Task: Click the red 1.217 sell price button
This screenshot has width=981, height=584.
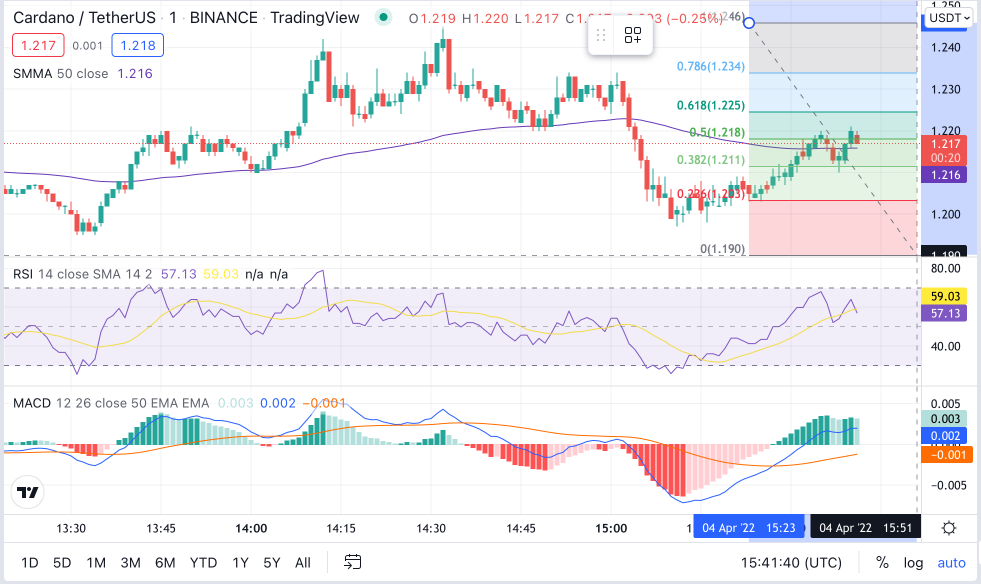Action: 38,45
